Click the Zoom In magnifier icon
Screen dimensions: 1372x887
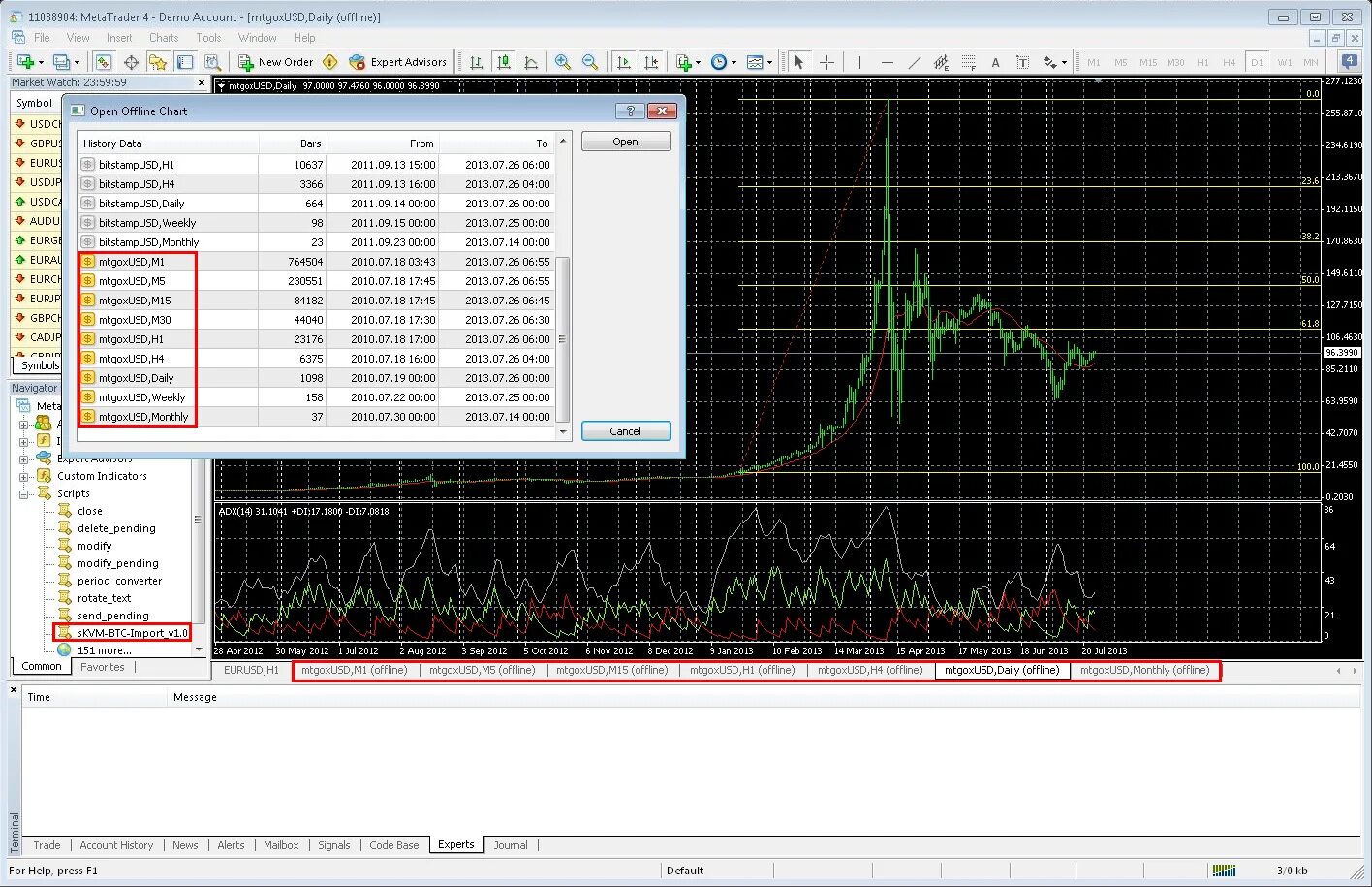click(563, 62)
